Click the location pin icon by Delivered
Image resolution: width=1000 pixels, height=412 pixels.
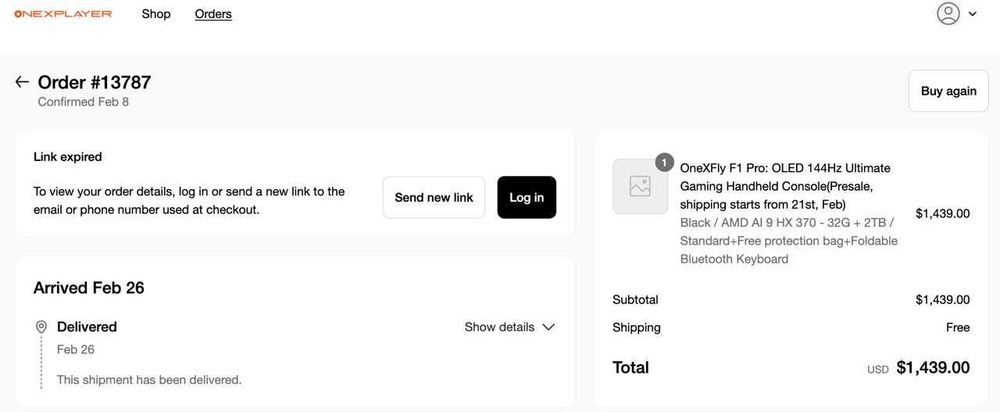point(41,327)
